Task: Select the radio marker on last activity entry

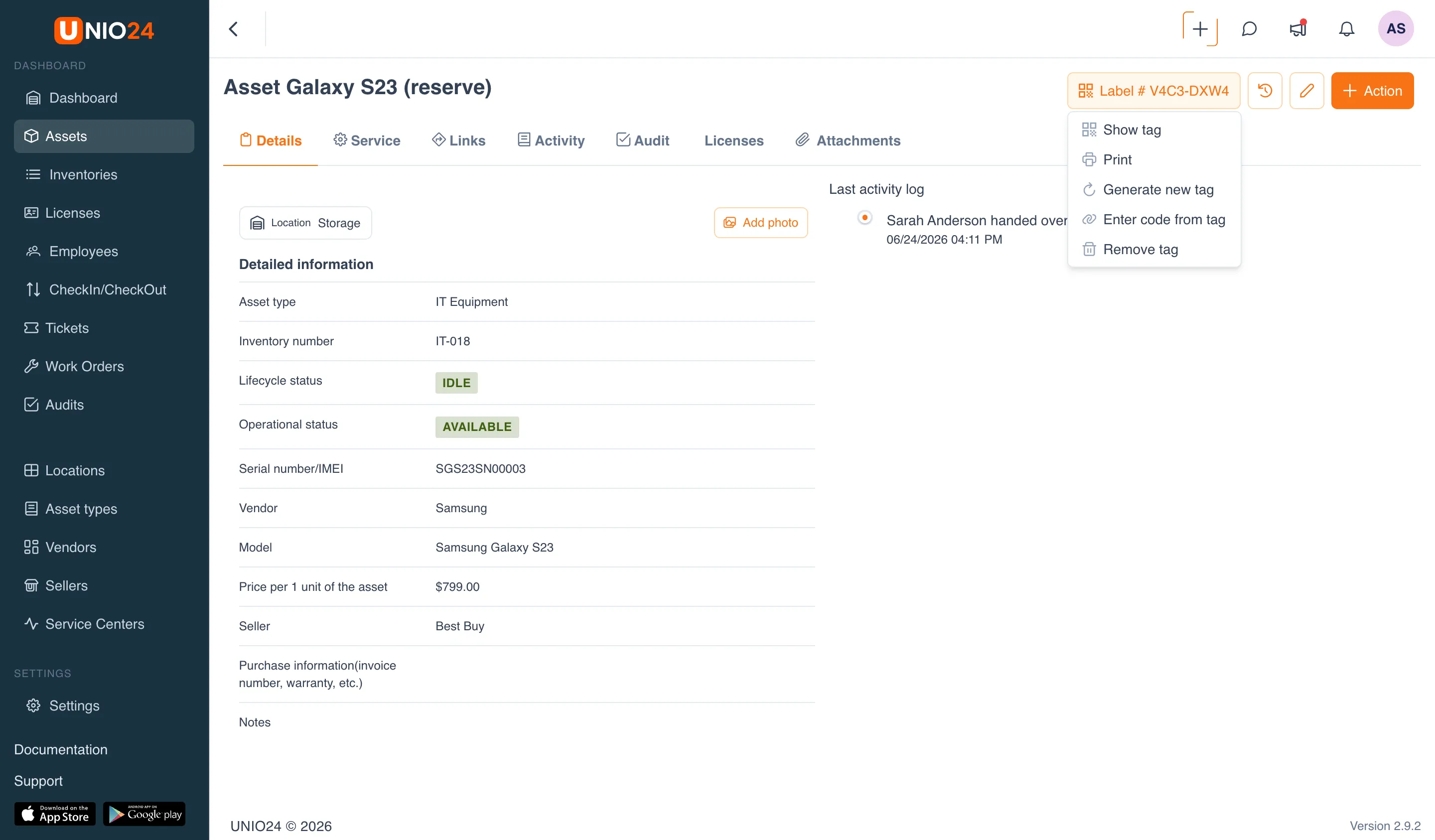Action: click(x=864, y=218)
